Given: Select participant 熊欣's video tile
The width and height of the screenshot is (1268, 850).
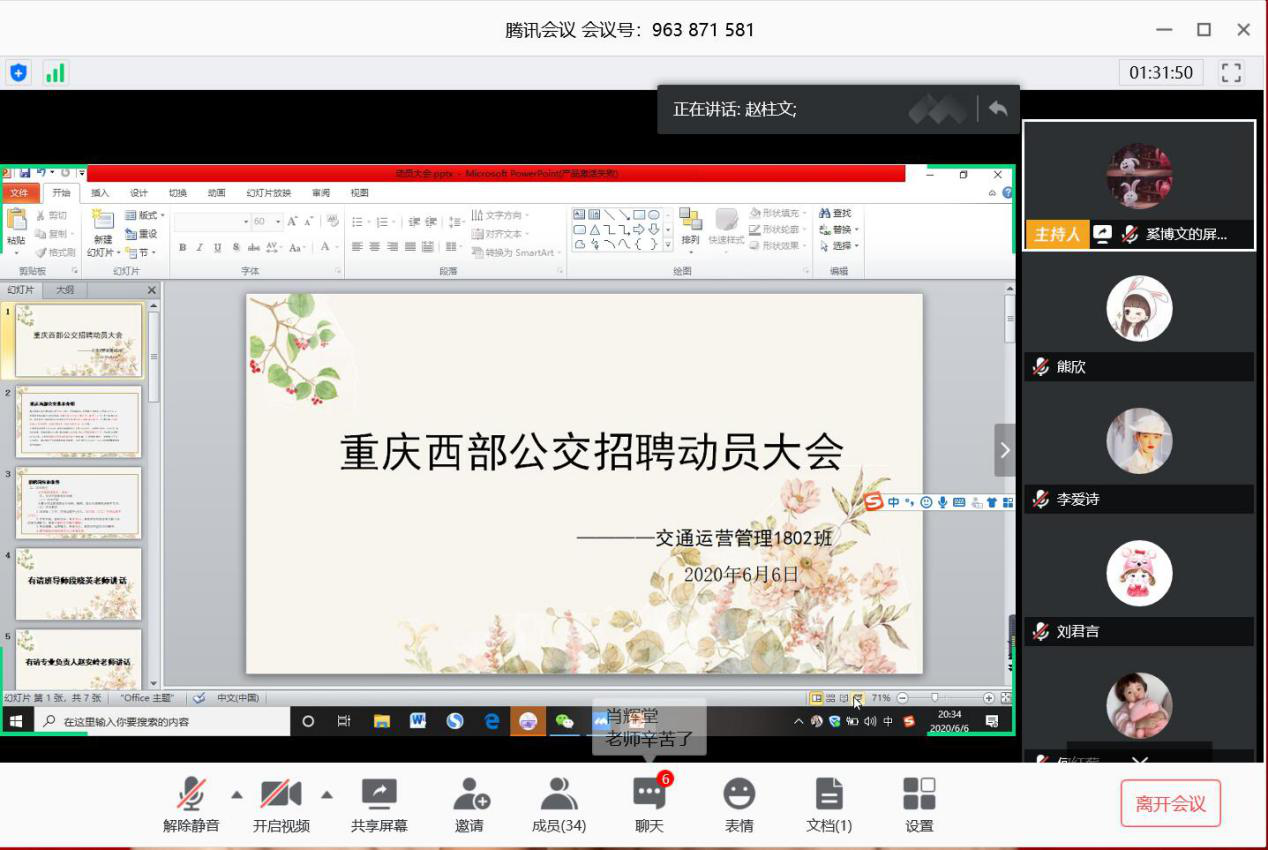Looking at the screenshot, I should point(1138,320).
